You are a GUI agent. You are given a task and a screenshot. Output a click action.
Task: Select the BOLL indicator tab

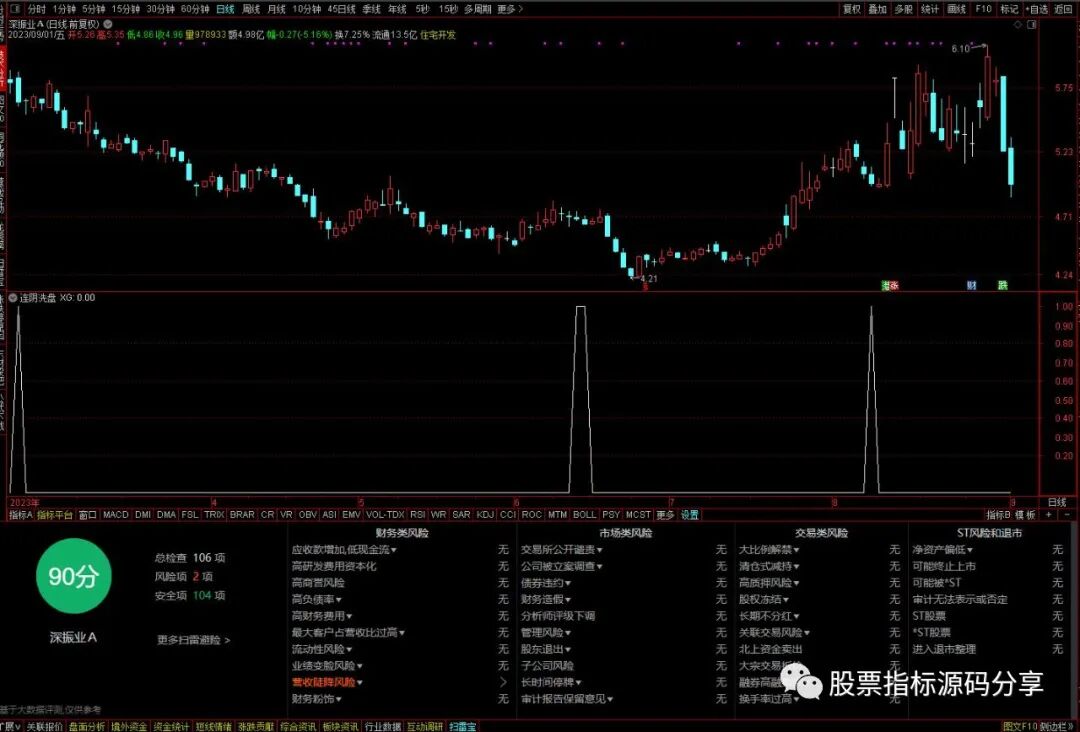point(585,514)
